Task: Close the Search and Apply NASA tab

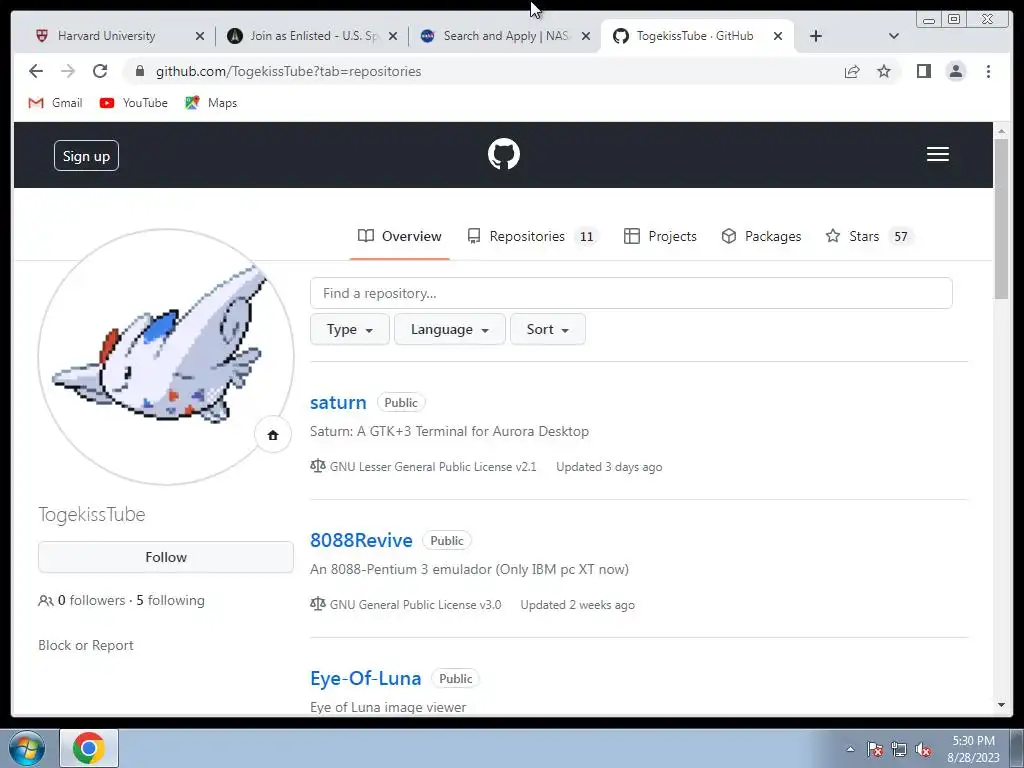Action: click(x=586, y=36)
